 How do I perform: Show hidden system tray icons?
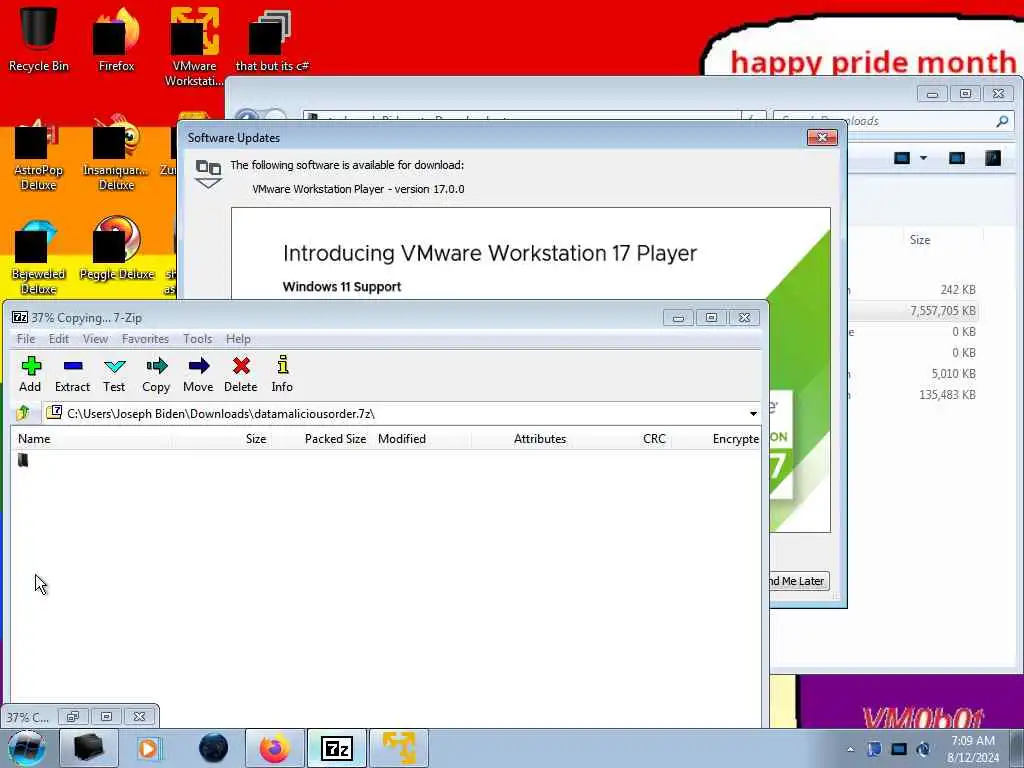pos(850,749)
